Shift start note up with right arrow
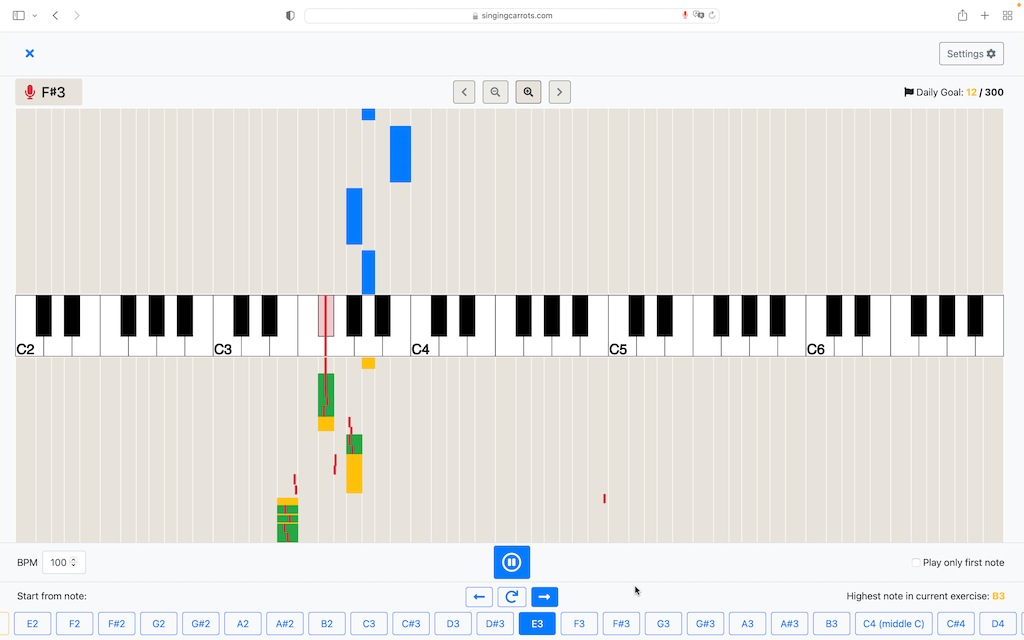Screen dimensions: 1024x640 pos(544,597)
